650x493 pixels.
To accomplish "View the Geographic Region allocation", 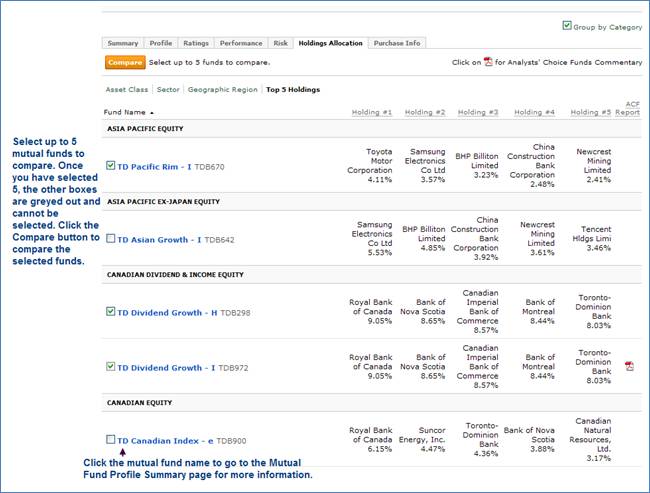I will pyautogui.click(x=223, y=90).
